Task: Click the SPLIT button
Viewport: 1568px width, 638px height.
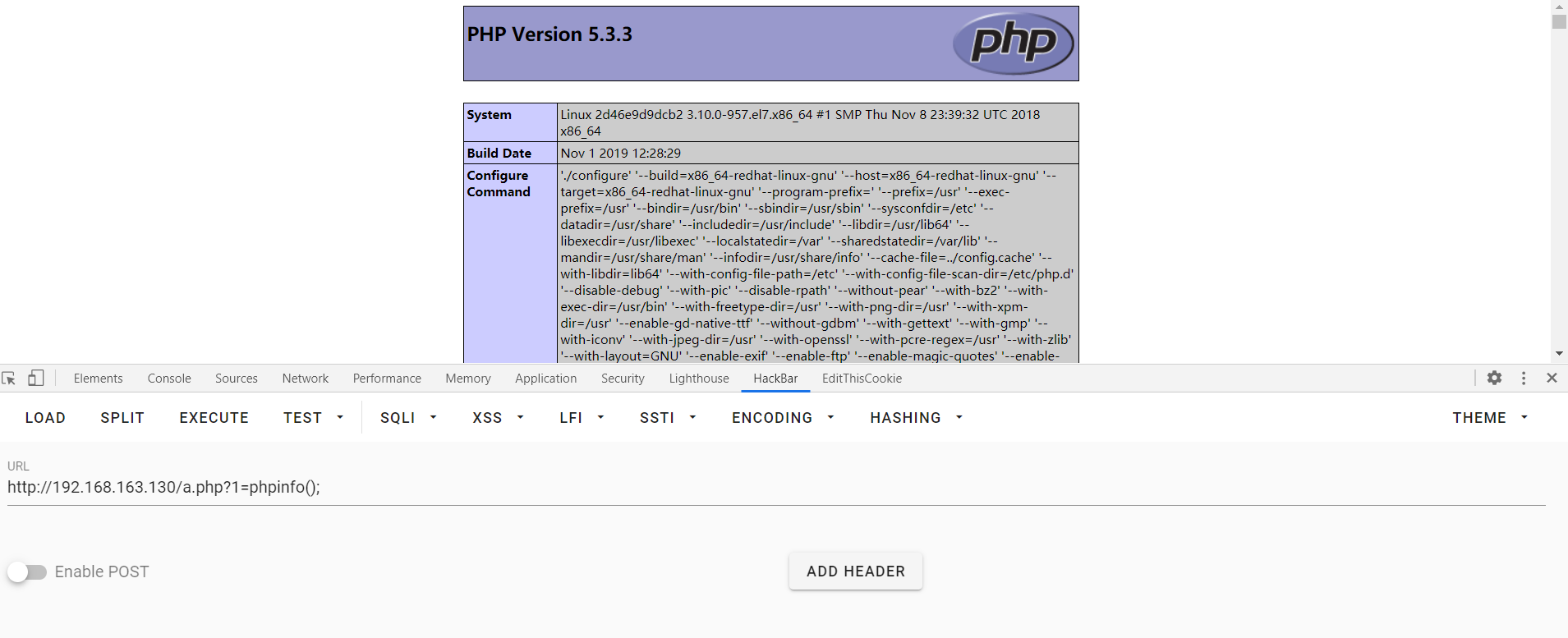Action: point(122,417)
